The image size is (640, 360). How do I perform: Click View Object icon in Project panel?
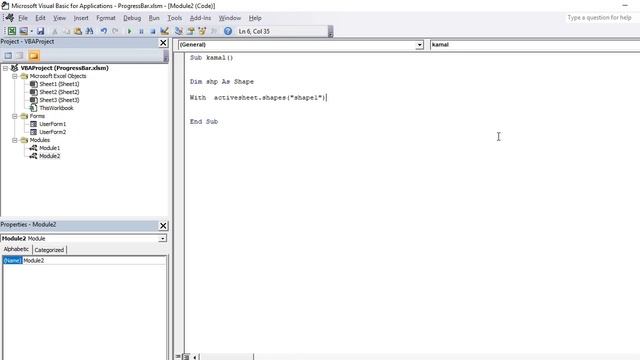(x=20, y=56)
